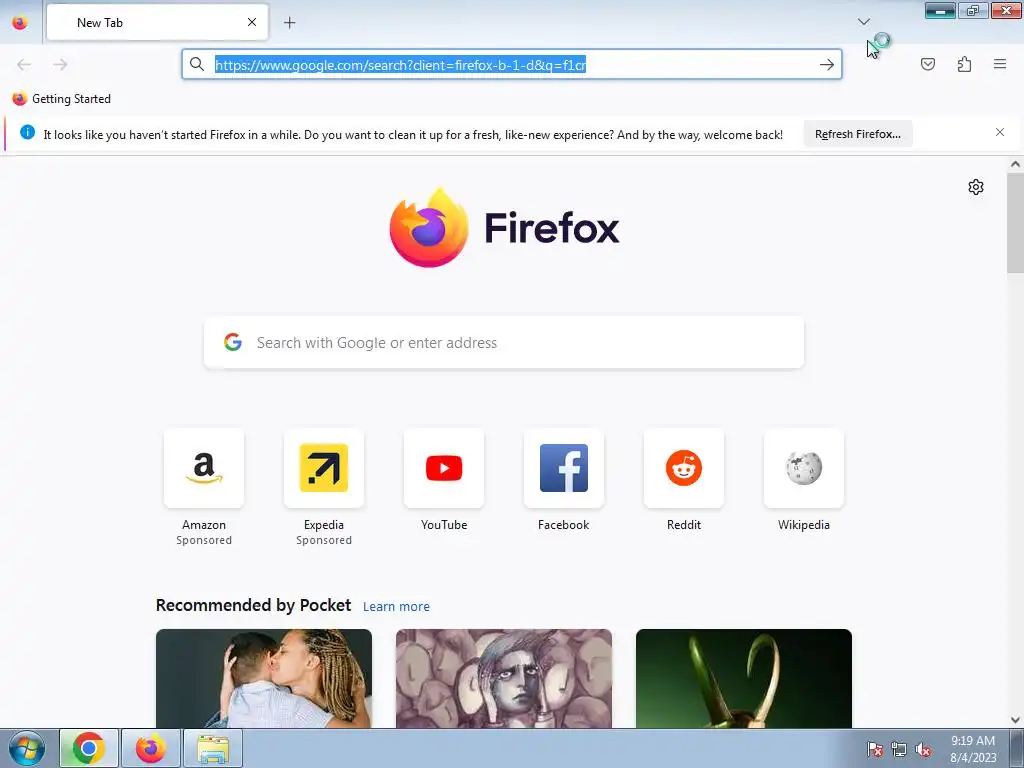Click the info icon in notification bar
The image size is (1024, 768).
click(27, 132)
